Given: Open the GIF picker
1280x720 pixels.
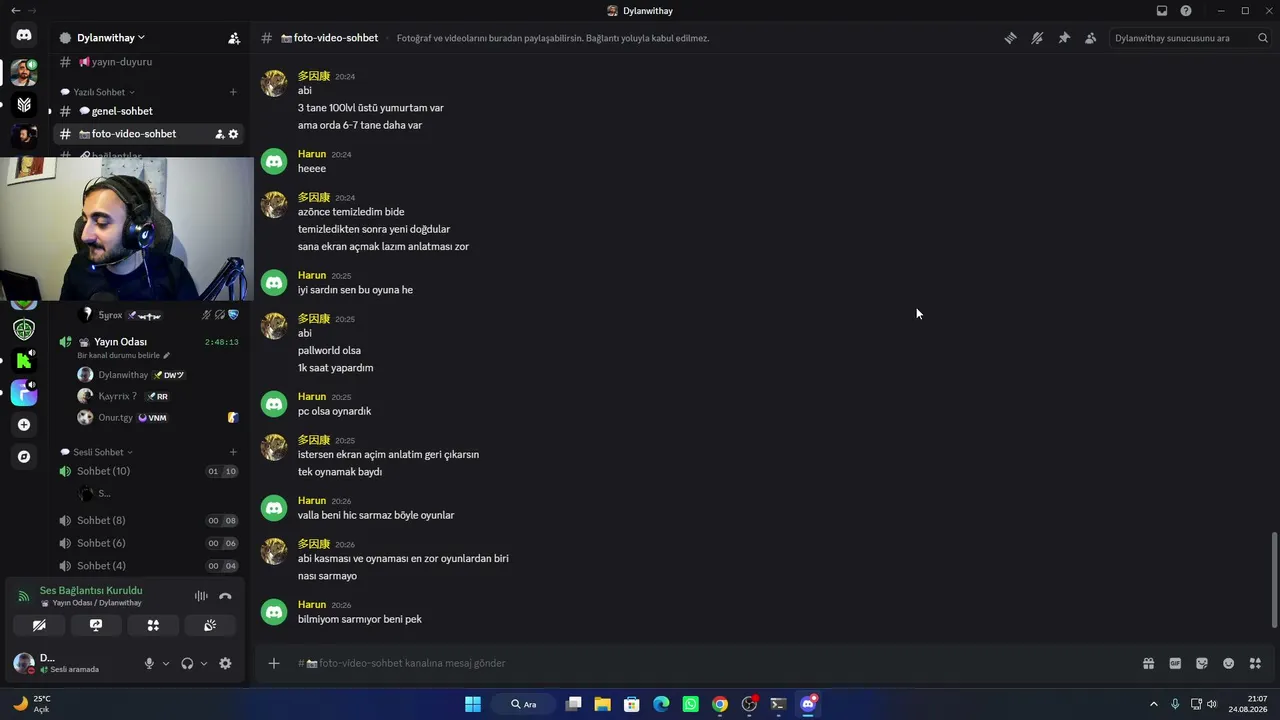Looking at the screenshot, I should click(1175, 663).
